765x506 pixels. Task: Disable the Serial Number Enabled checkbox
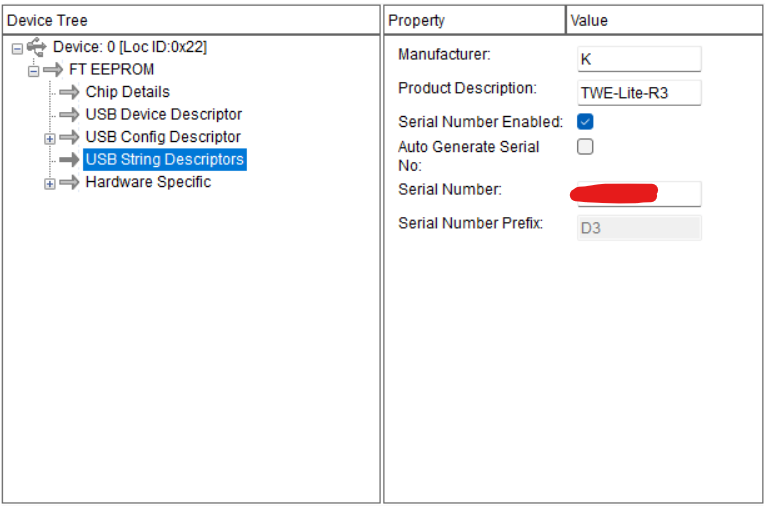pos(586,122)
